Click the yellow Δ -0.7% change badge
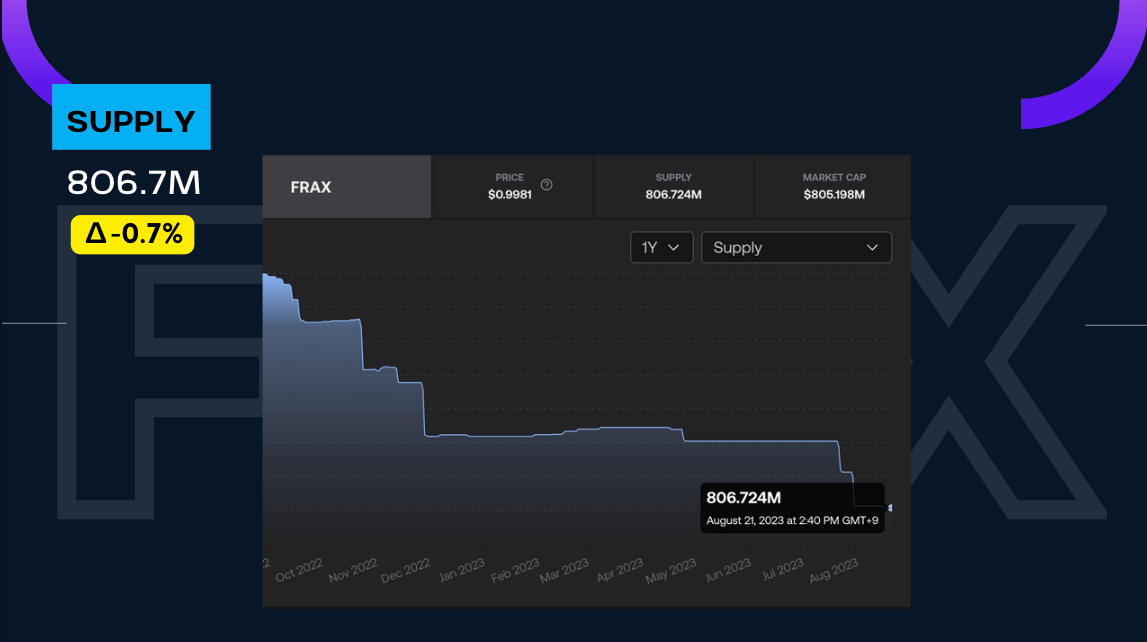The image size is (1147, 642). tap(133, 234)
